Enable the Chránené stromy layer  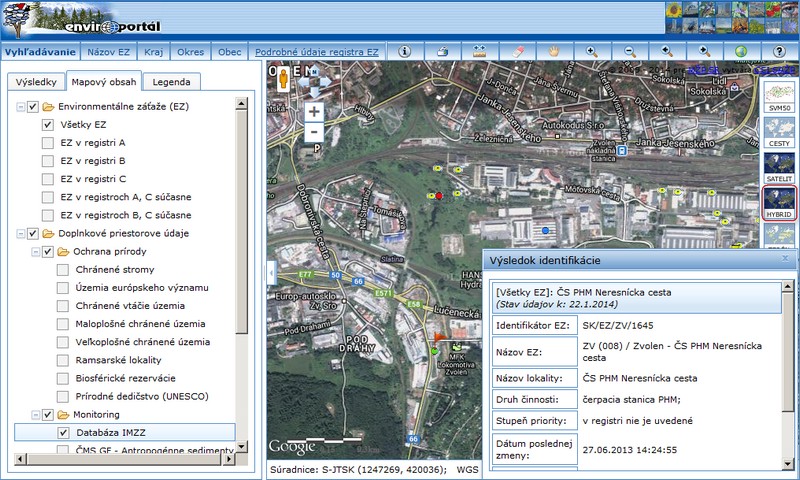(63, 269)
